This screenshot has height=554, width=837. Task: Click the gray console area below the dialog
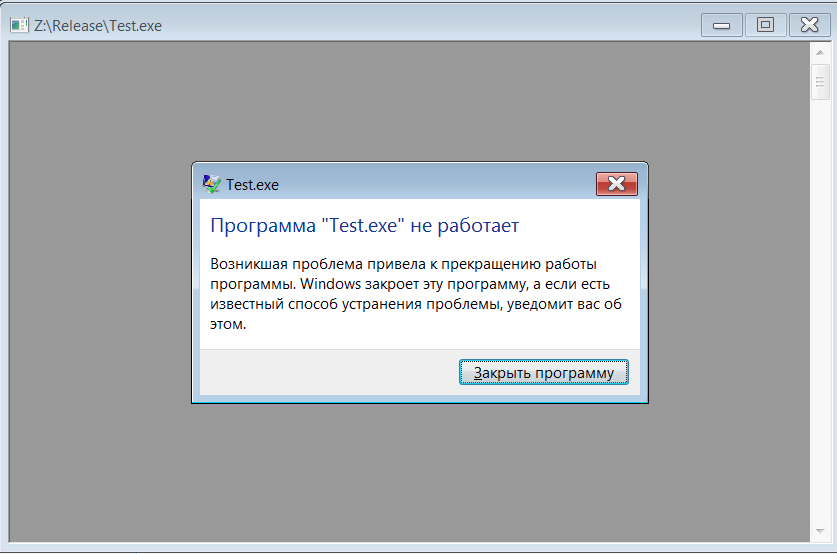(x=410, y=472)
